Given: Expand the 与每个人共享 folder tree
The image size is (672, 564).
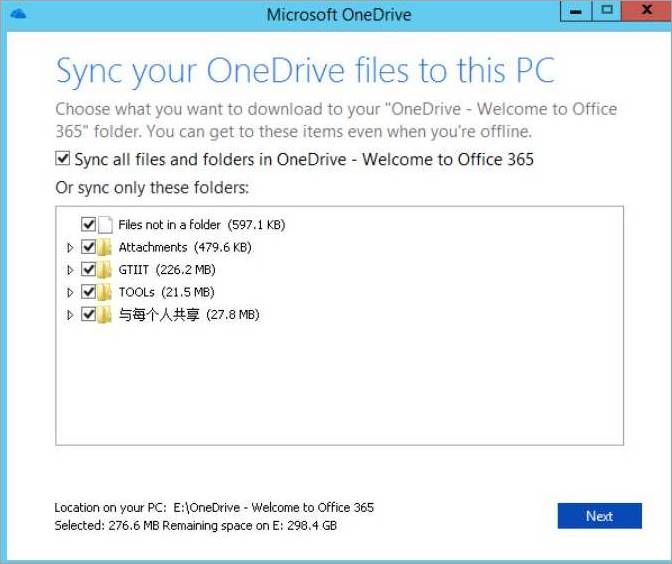Looking at the screenshot, I should point(70,315).
